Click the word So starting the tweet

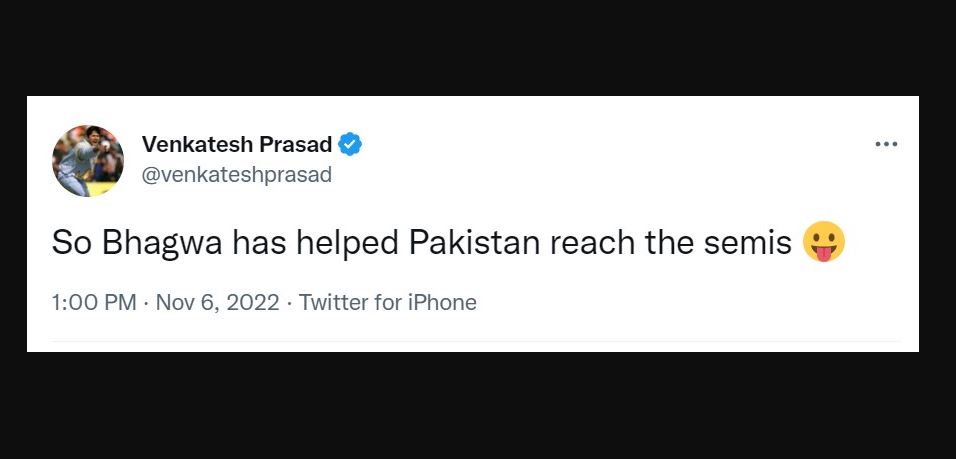(x=71, y=243)
